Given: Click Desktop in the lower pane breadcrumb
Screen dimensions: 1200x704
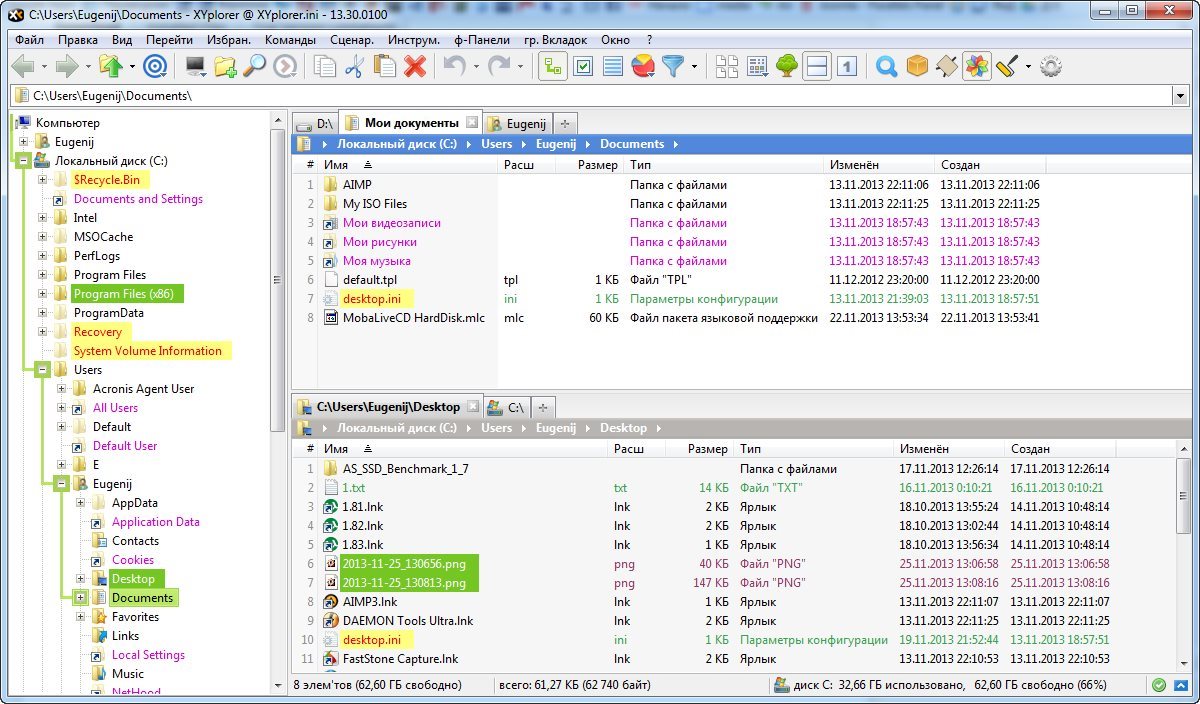Looking at the screenshot, I should (623, 428).
